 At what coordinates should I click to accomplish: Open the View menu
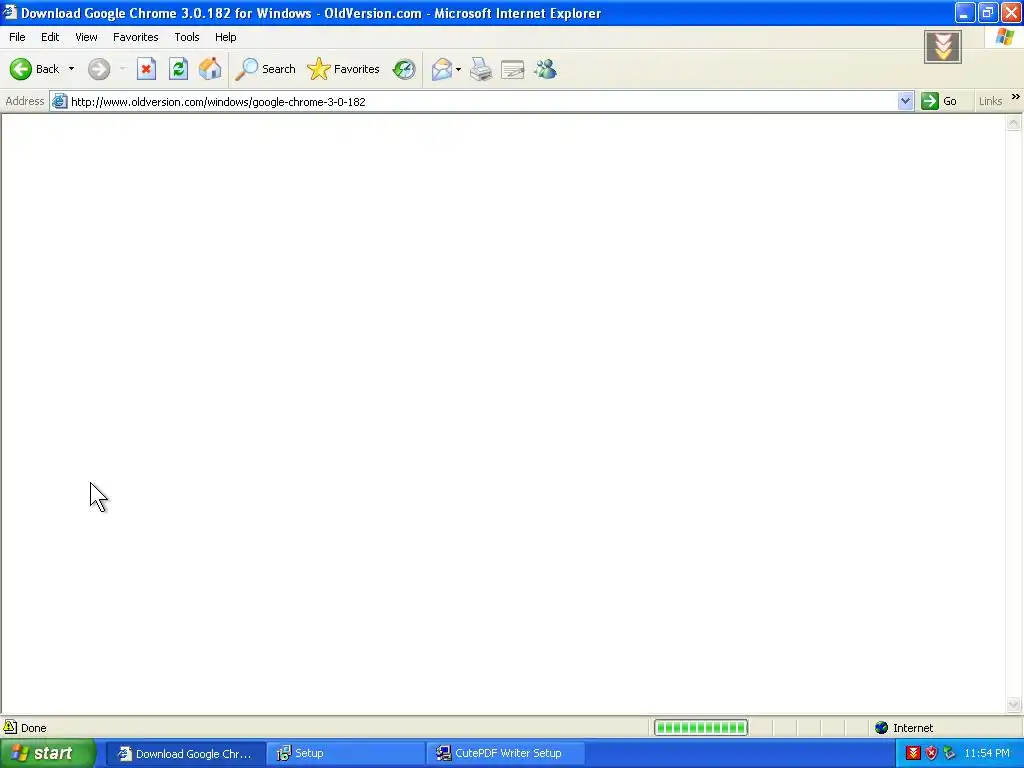[86, 37]
